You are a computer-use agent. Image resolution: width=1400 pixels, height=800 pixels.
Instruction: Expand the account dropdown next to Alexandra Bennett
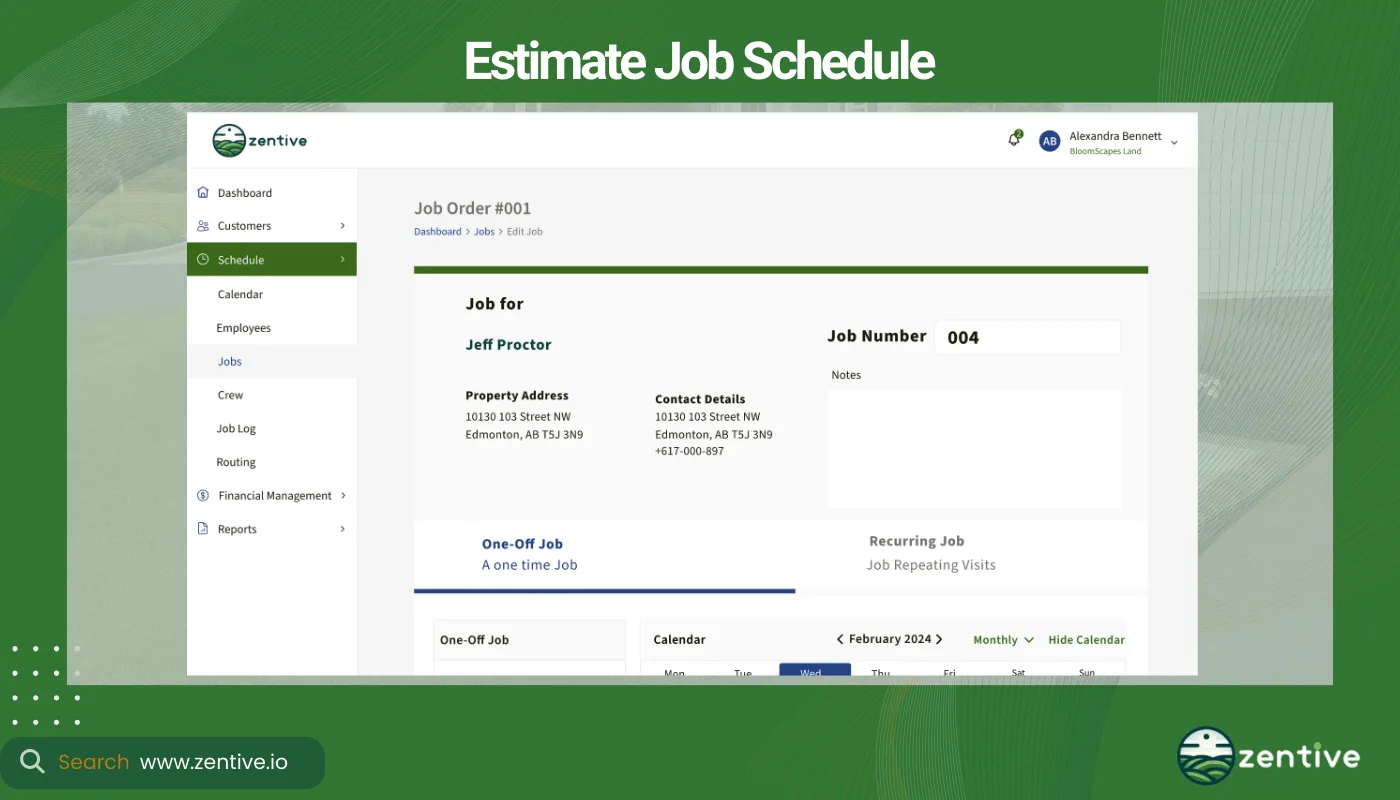1176,141
